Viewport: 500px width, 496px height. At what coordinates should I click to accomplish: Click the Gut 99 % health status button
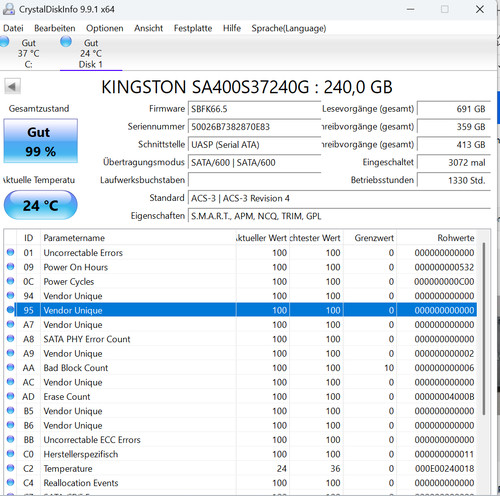41,141
